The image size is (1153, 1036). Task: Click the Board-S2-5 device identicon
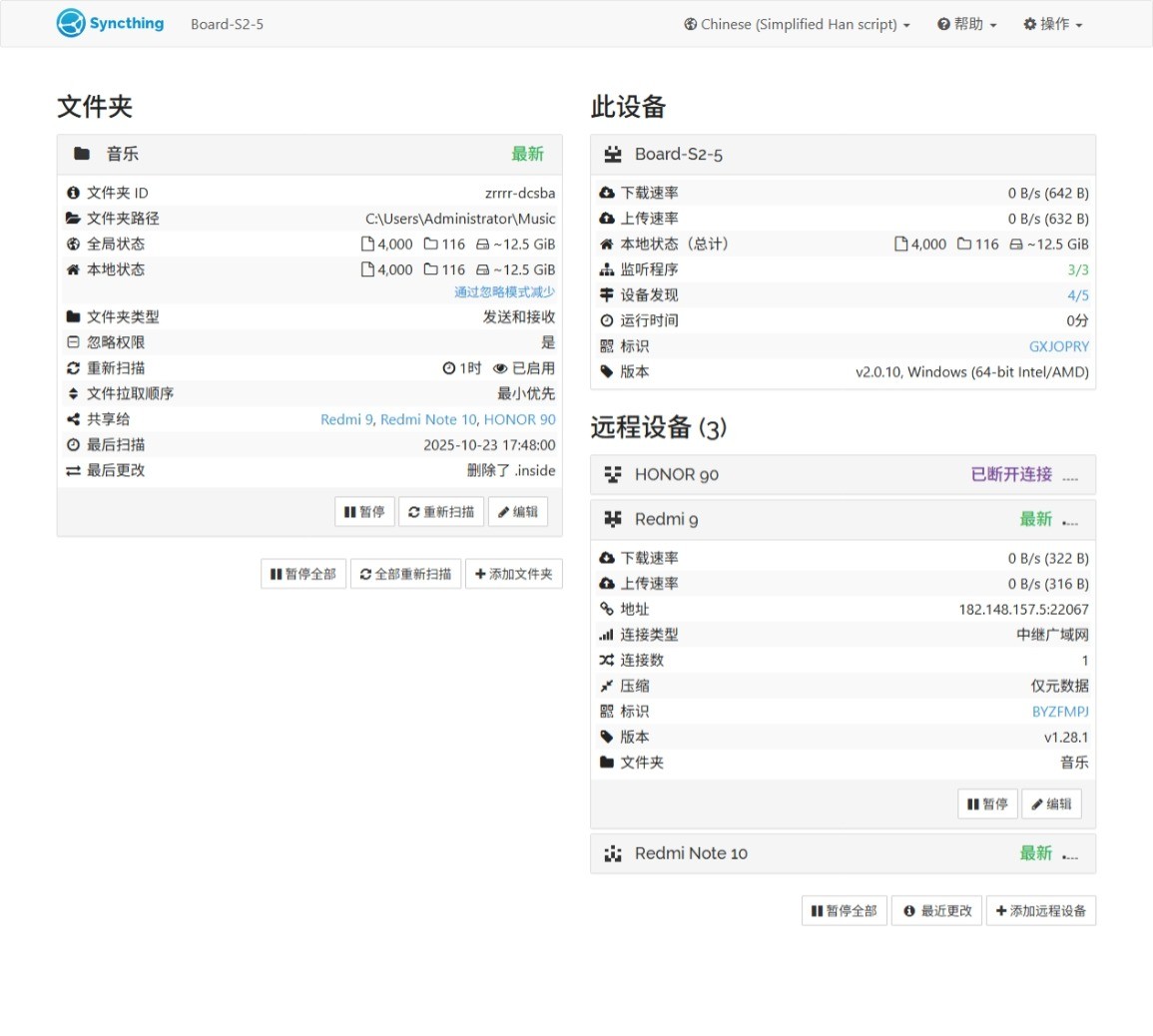click(613, 154)
